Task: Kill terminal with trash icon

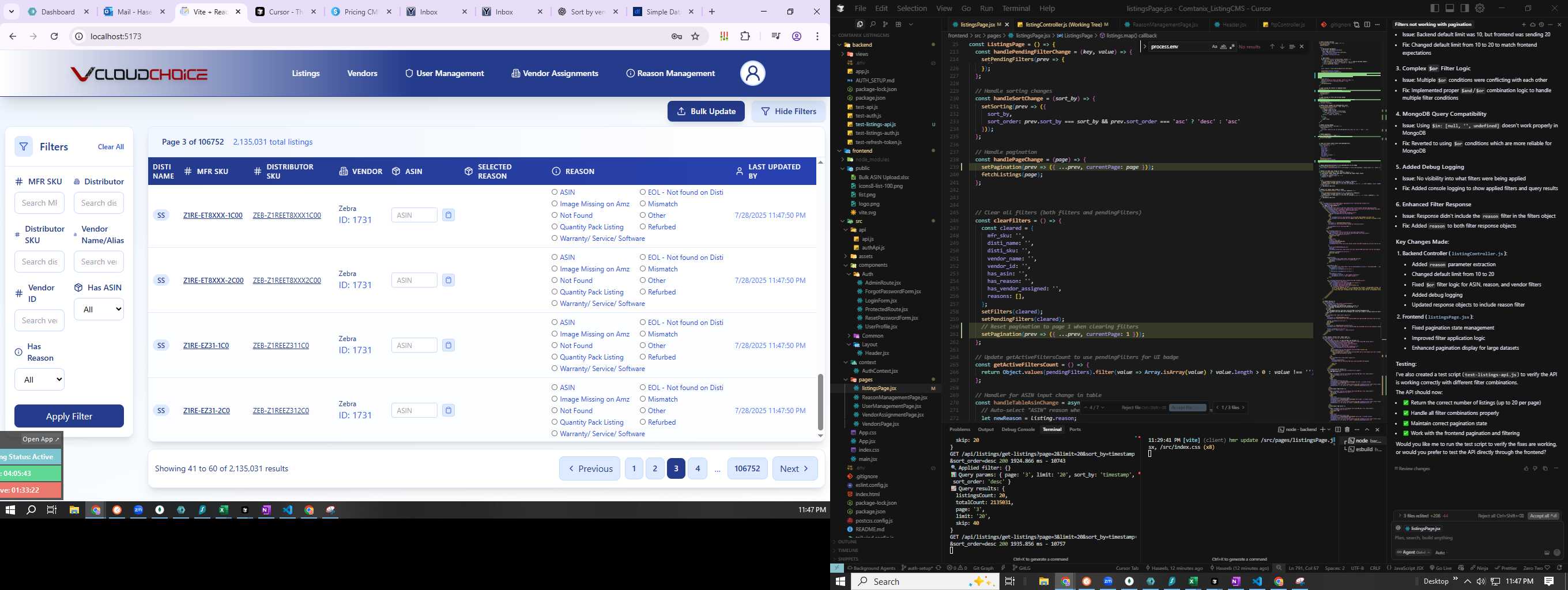Action: (1347, 429)
